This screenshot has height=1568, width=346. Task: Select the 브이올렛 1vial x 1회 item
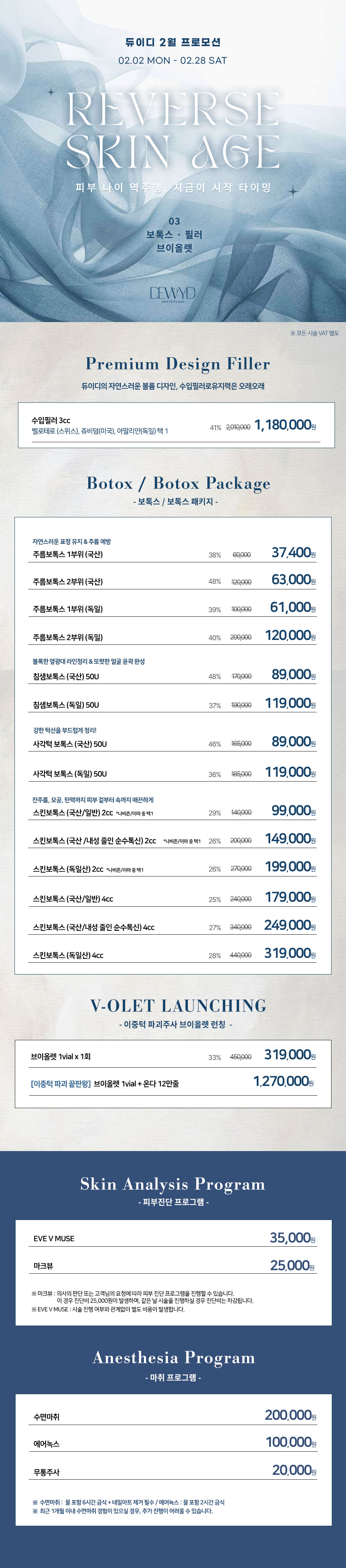[x=61, y=1056]
